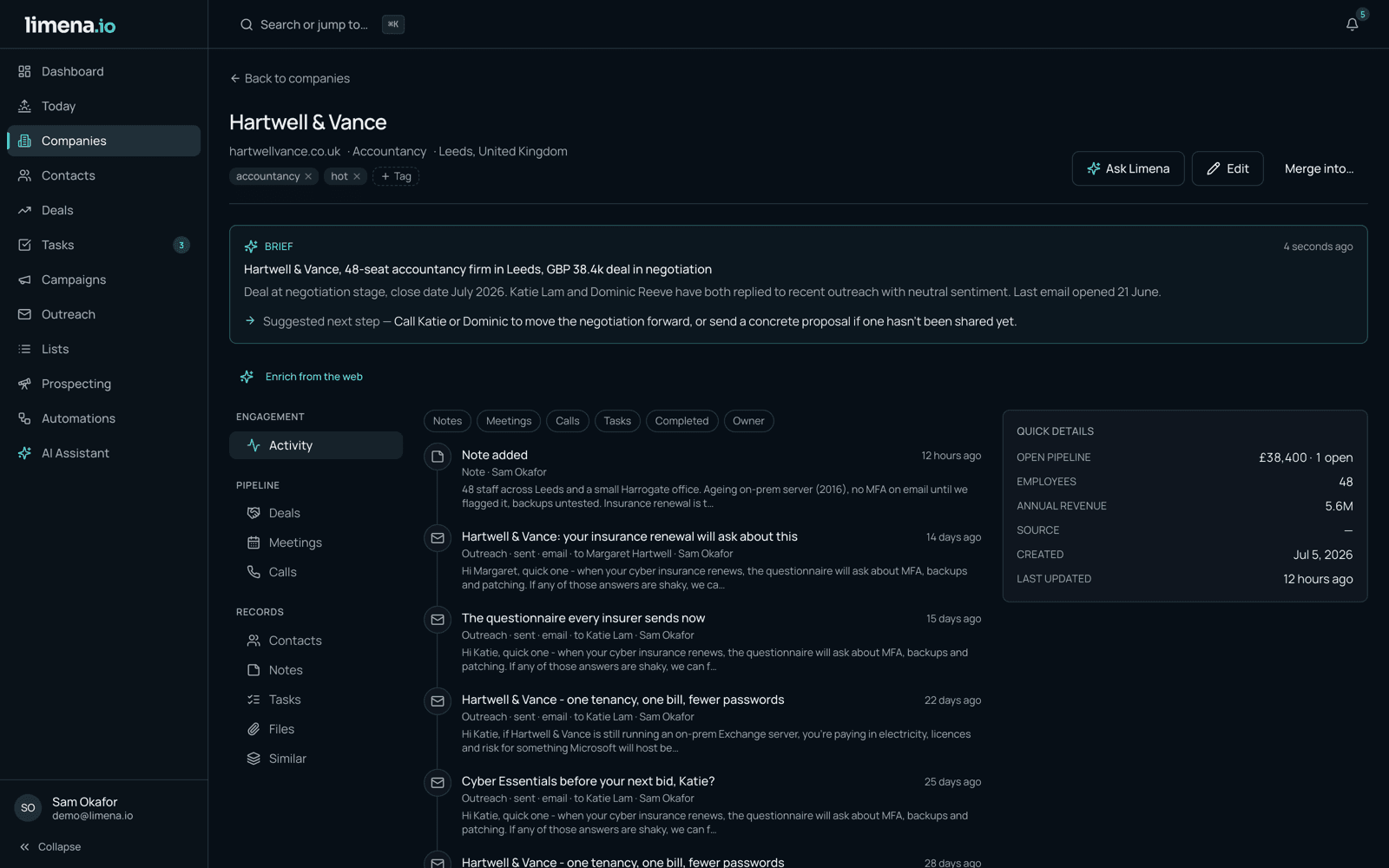Click the Lists icon in sidebar
Viewport: 1389px width, 868px height.
tap(24, 349)
